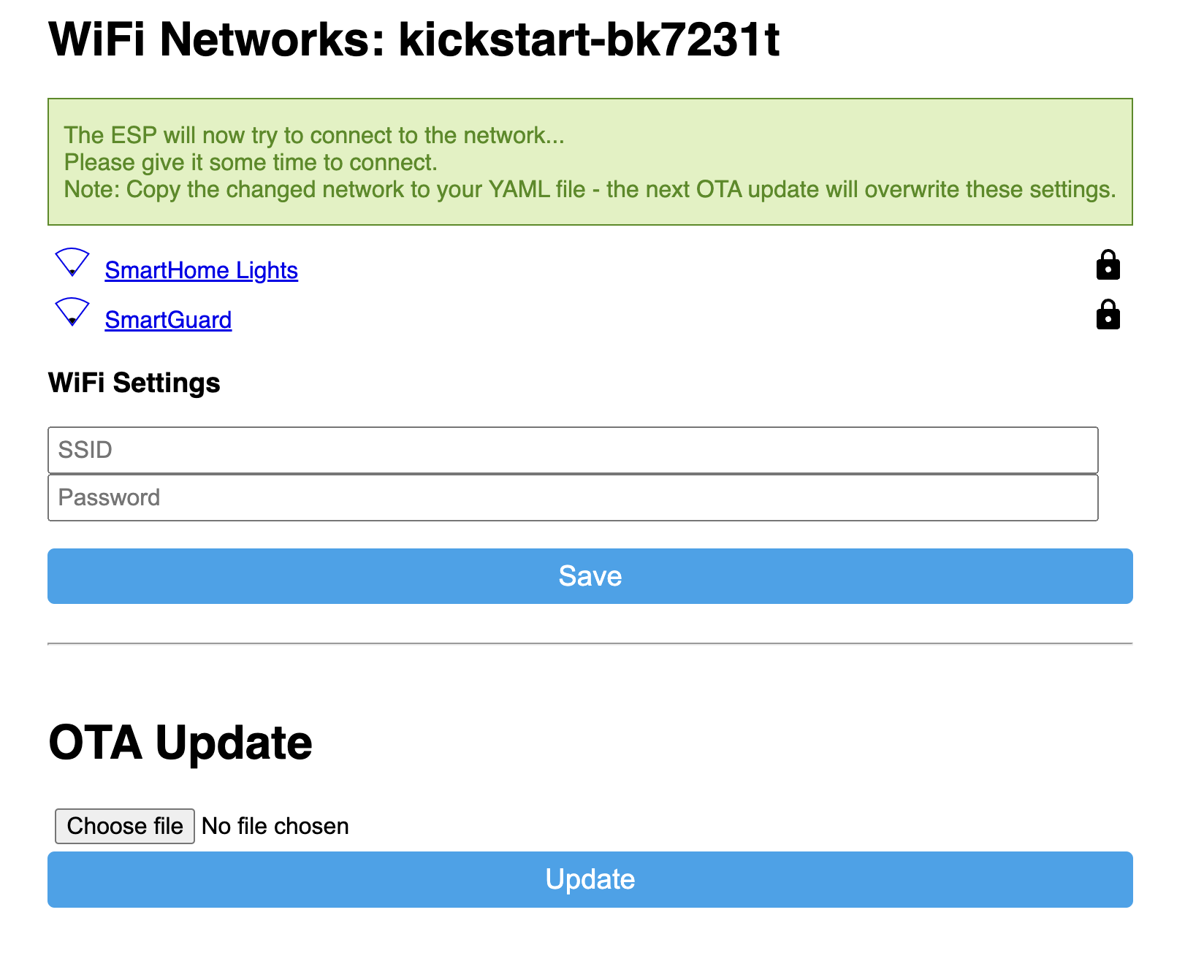Click the 'No file chosen' label
1204x980 pixels.
[274, 826]
